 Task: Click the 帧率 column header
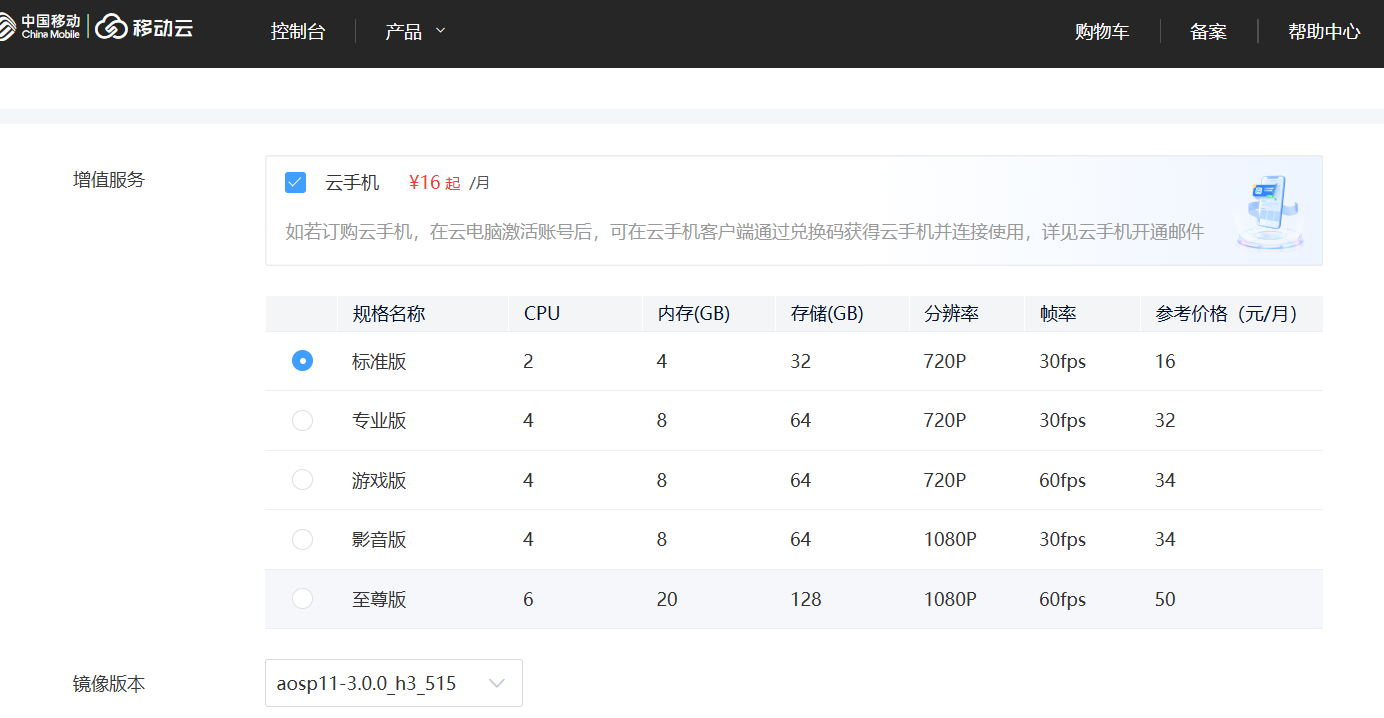pyautogui.click(x=1058, y=314)
